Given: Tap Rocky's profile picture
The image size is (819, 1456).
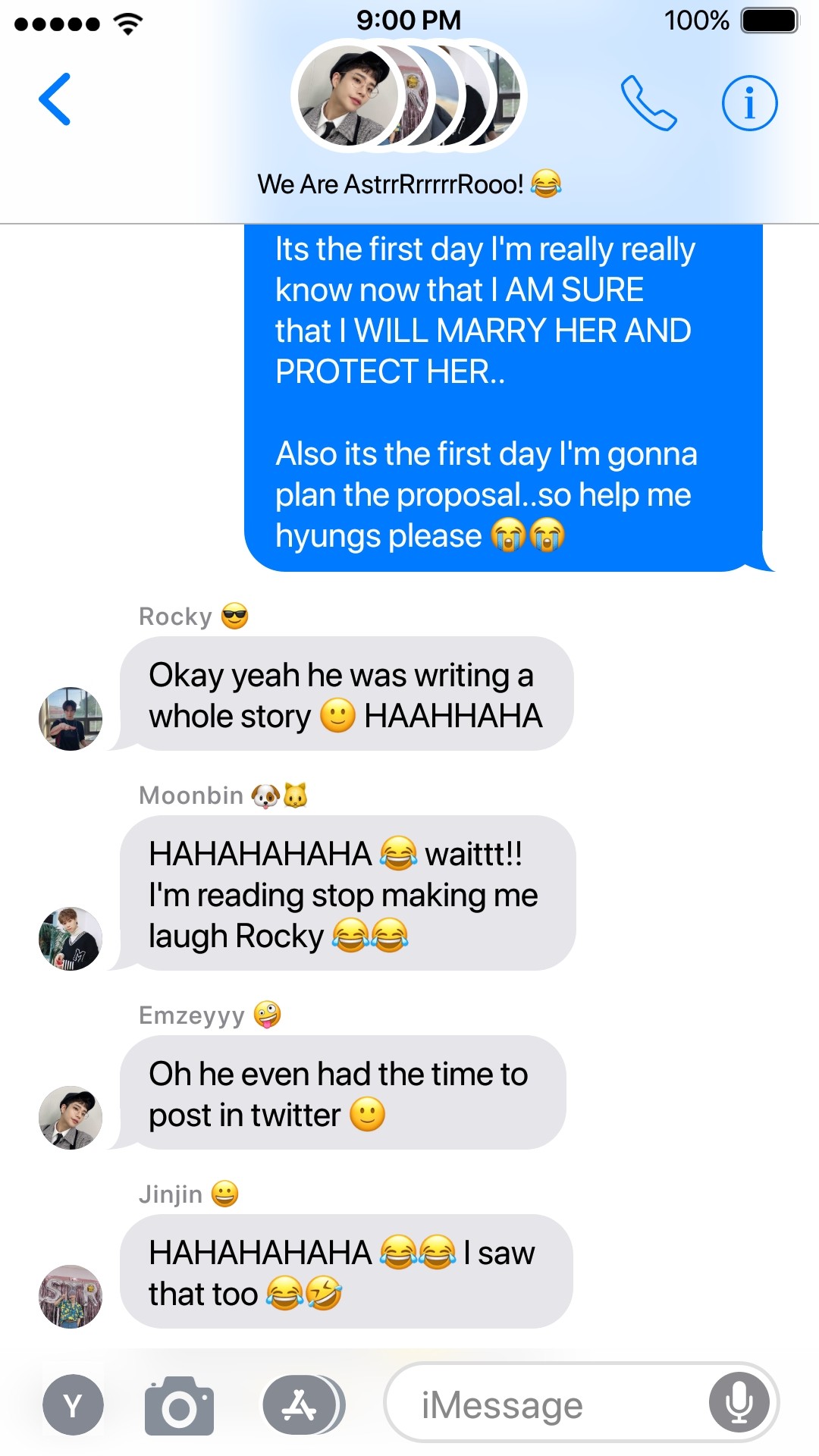Looking at the screenshot, I should pos(71,719).
